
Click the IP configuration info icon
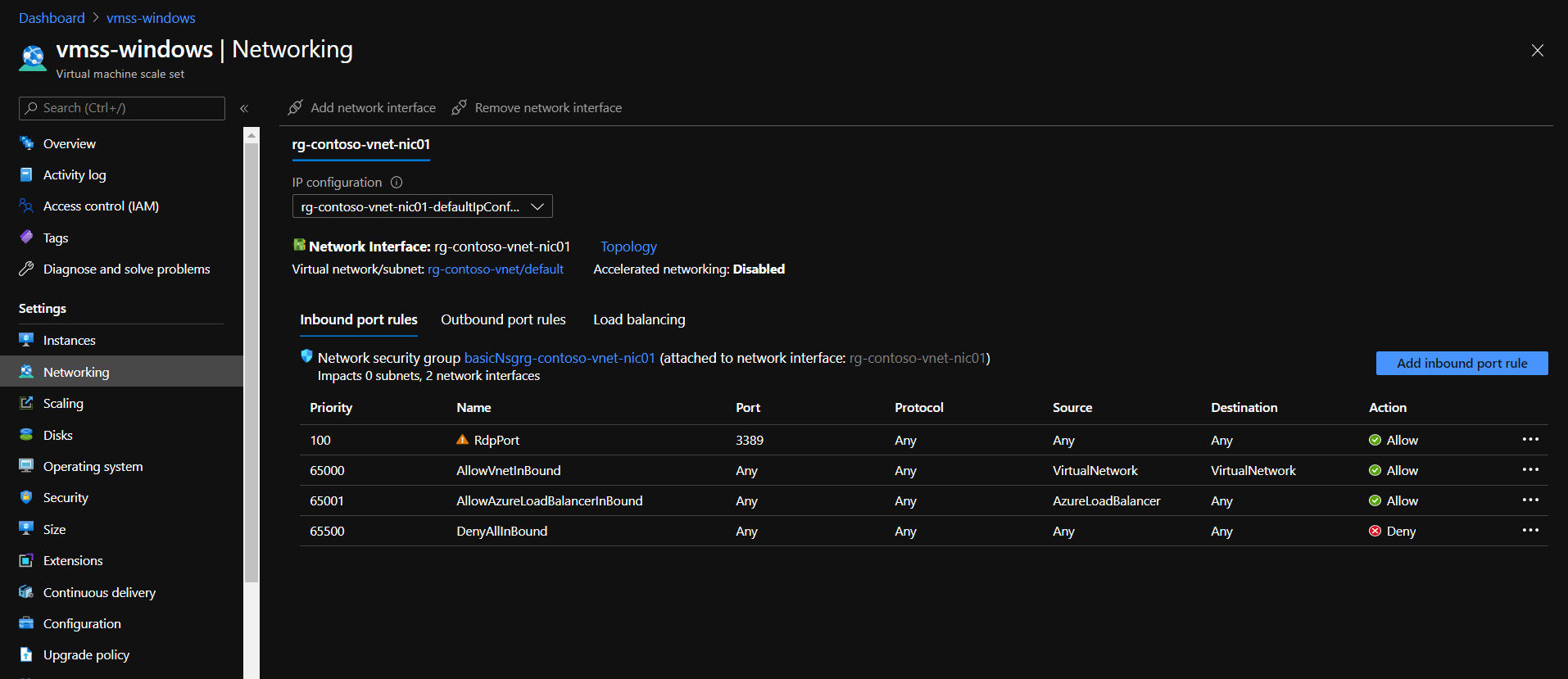[x=397, y=182]
